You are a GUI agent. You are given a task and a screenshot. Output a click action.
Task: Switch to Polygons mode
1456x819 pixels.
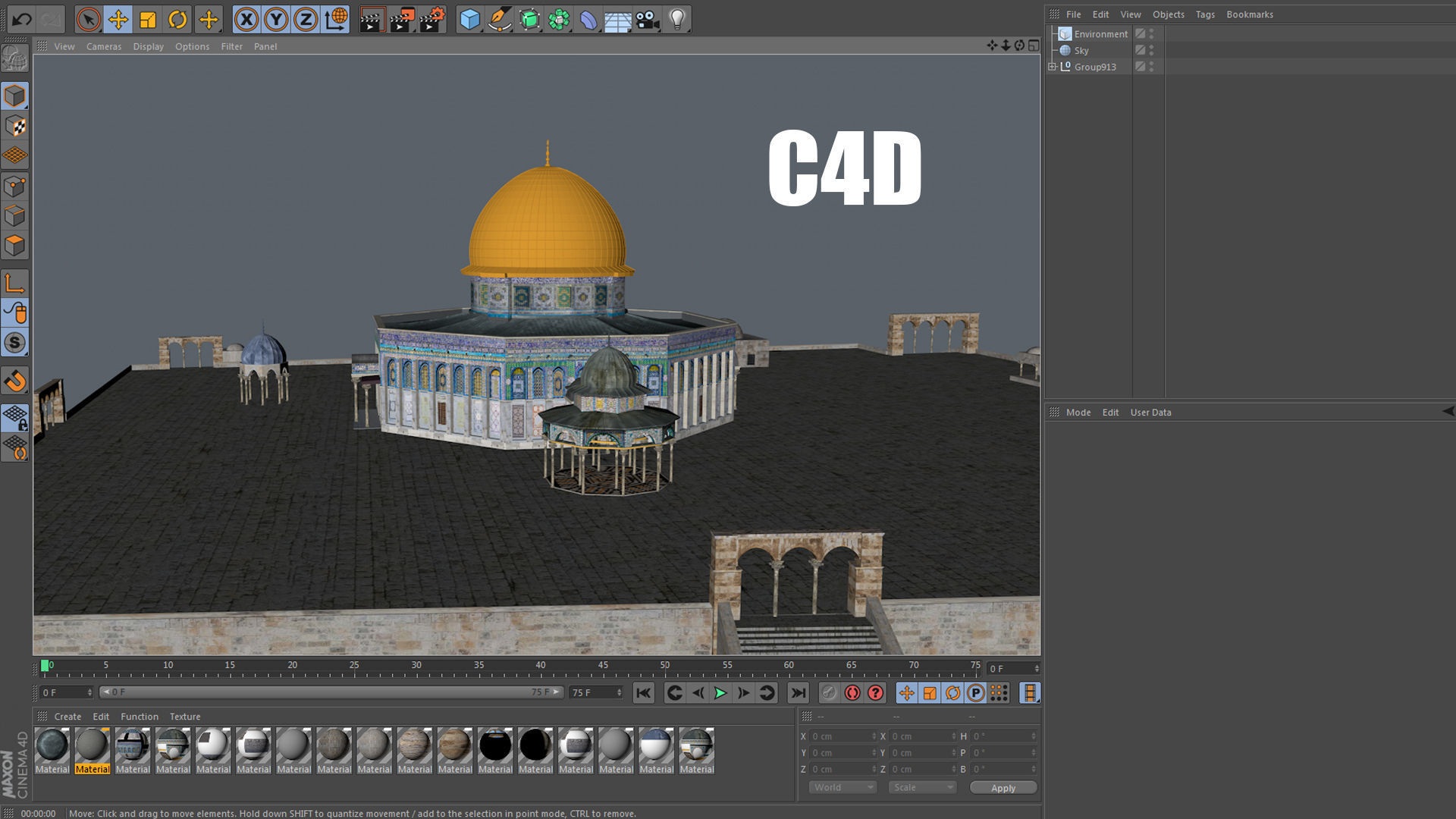pyautogui.click(x=14, y=246)
